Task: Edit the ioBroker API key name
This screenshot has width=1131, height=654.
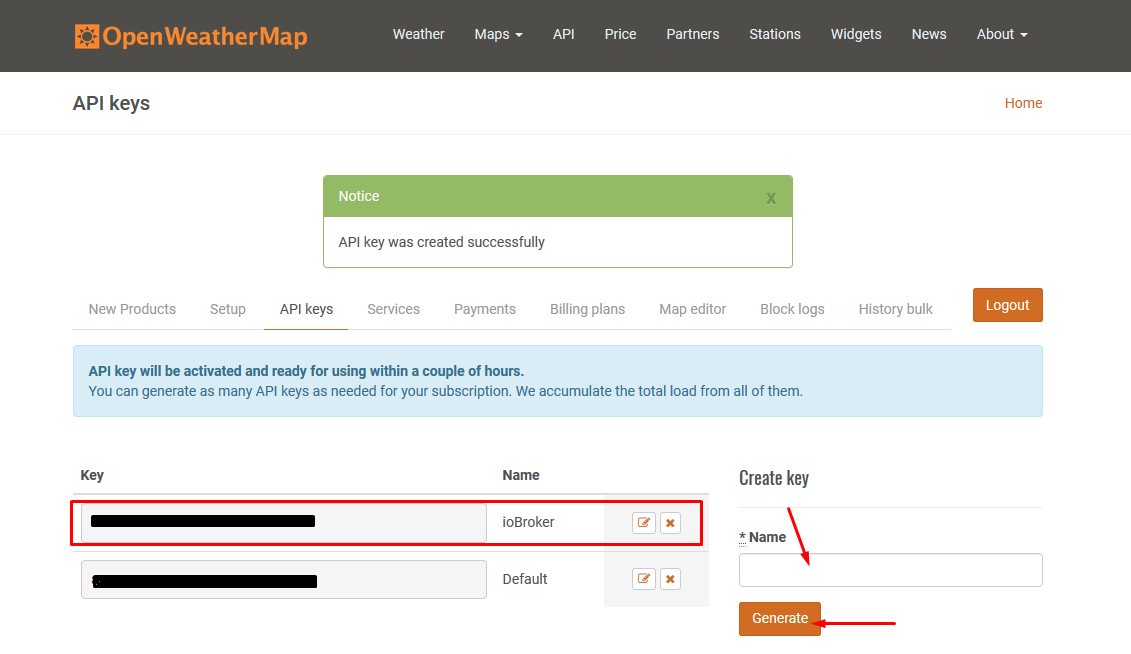Action: click(x=643, y=523)
